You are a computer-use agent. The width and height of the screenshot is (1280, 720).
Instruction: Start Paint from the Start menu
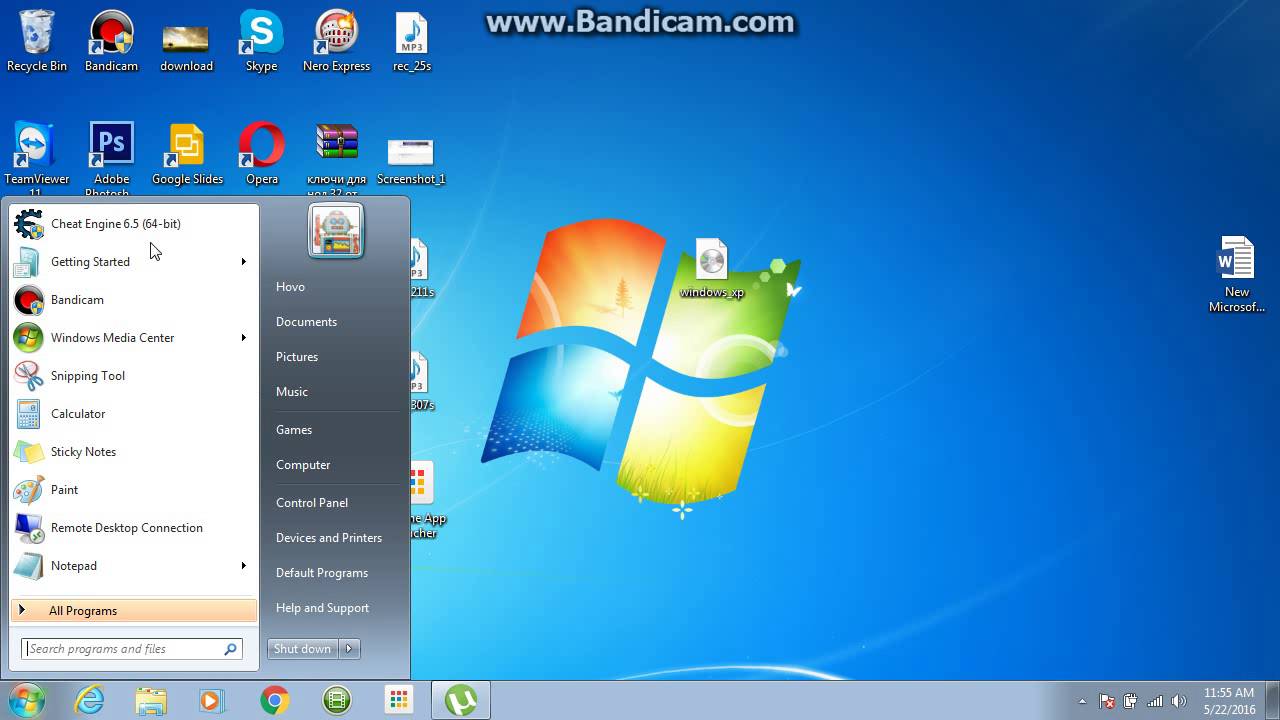pos(133,490)
